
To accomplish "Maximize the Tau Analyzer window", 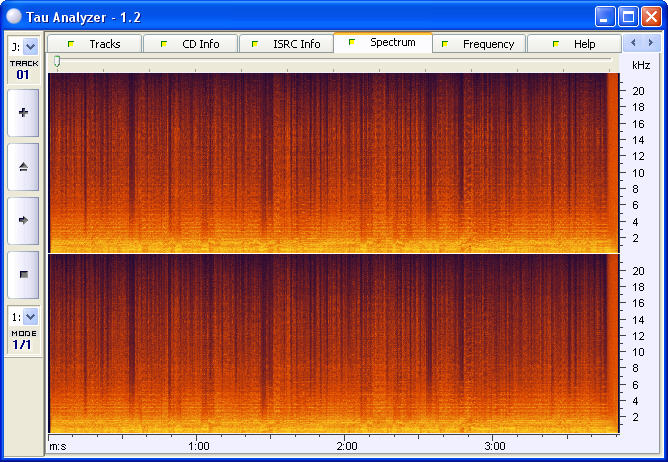I will pos(628,15).
